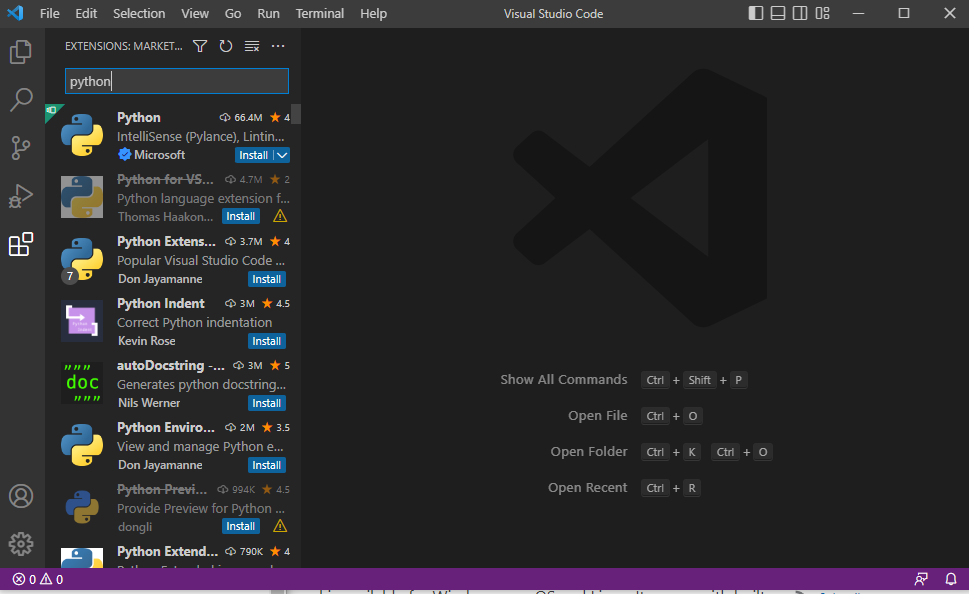Open the Accounts menu icon
Screen dimensions: 969x594
pos(20,496)
